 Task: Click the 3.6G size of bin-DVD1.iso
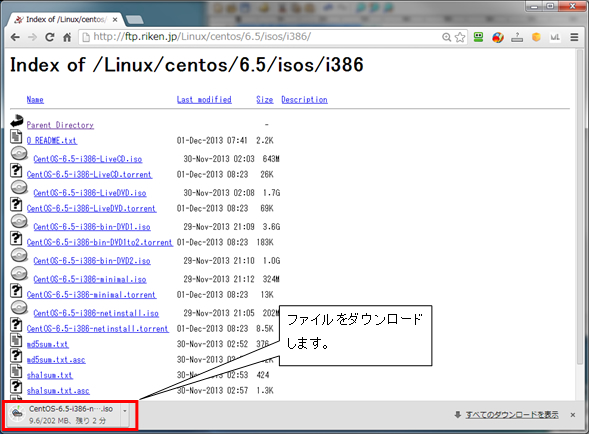(x=271, y=227)
